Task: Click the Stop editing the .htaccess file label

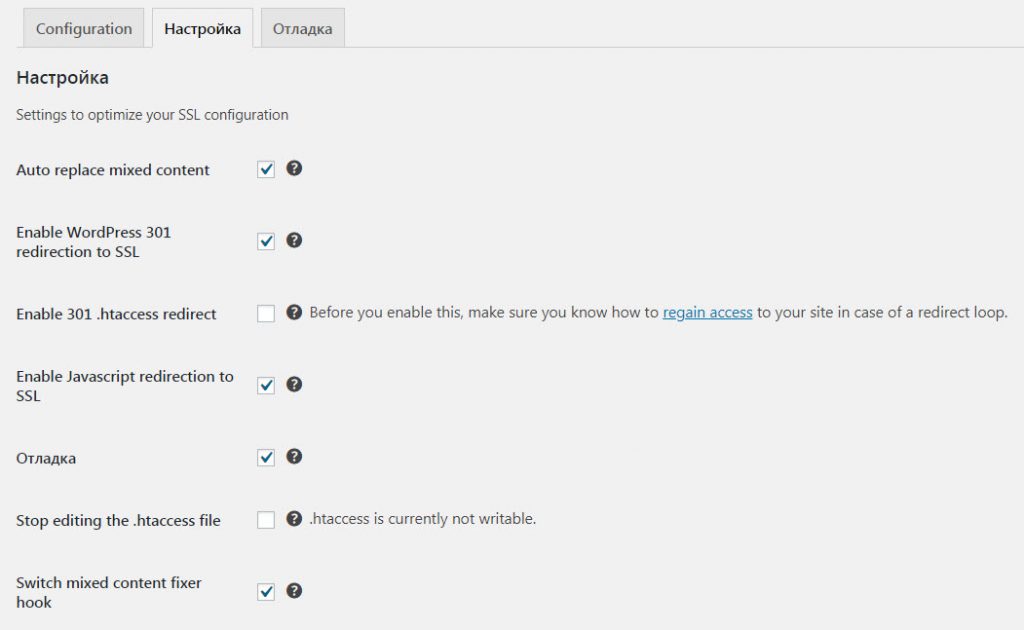Action: [118, 521]
